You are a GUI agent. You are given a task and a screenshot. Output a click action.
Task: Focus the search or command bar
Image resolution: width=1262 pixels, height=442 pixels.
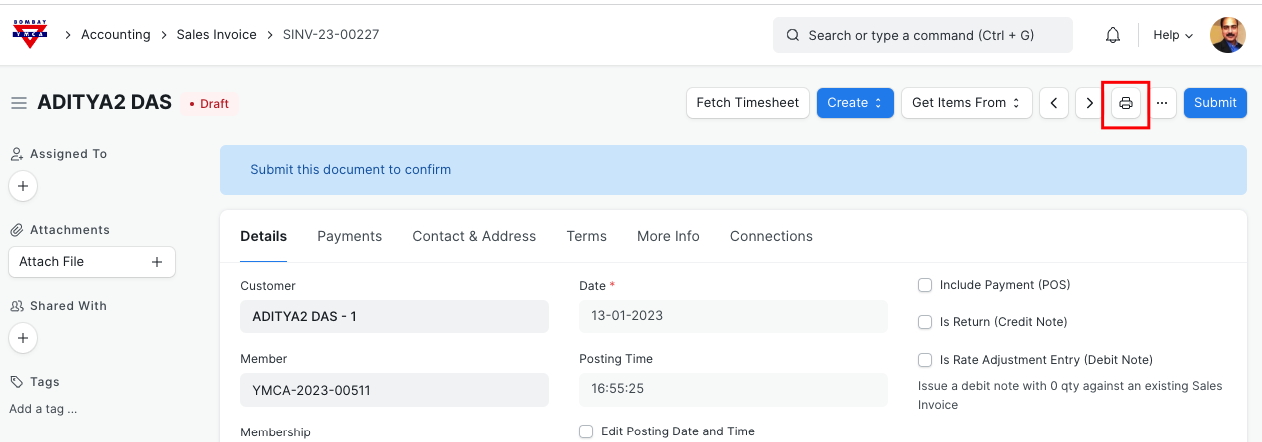point(922,35)
